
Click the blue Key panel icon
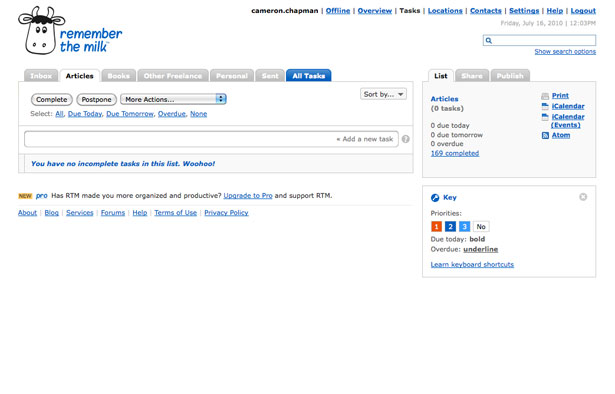pos(435,198)
